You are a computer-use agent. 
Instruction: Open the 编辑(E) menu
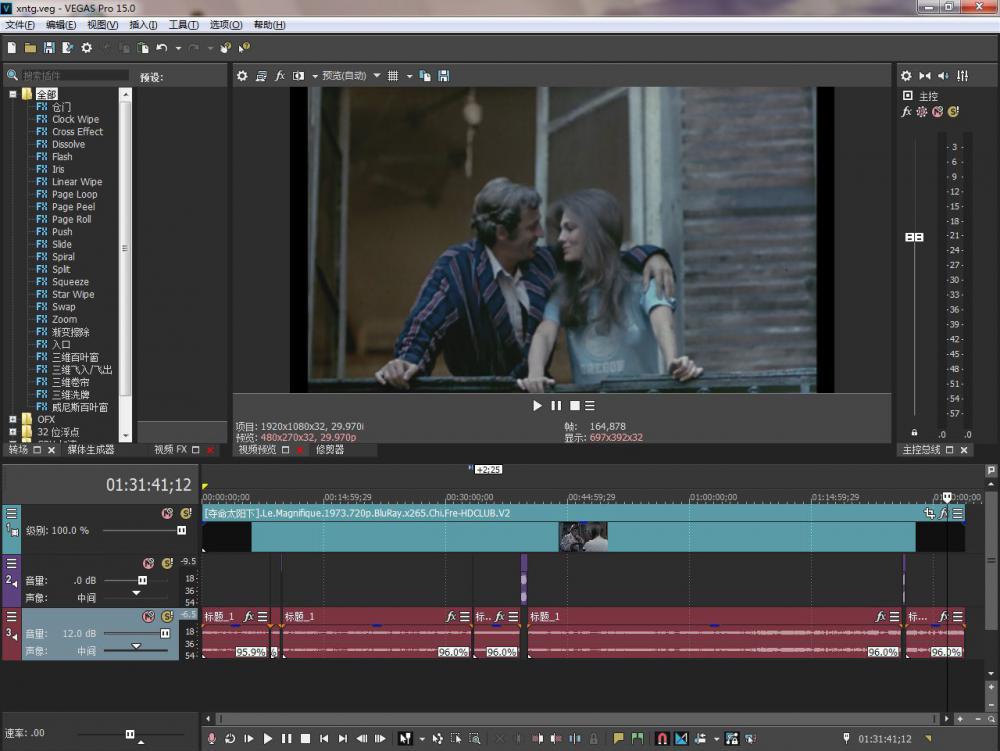(61, 25)
